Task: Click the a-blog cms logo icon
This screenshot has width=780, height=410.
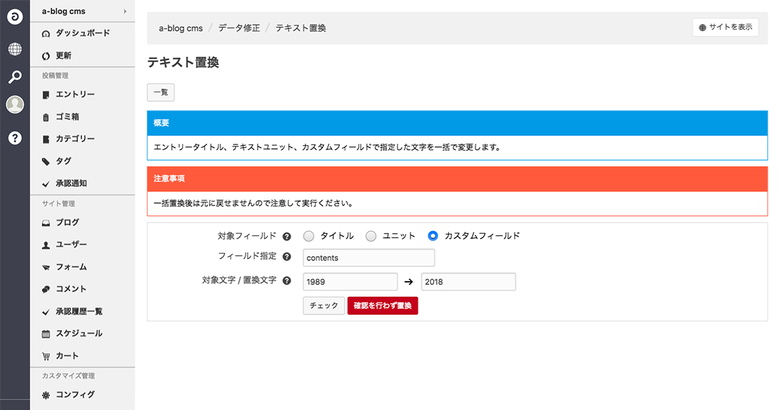Action: coord(15,17)
